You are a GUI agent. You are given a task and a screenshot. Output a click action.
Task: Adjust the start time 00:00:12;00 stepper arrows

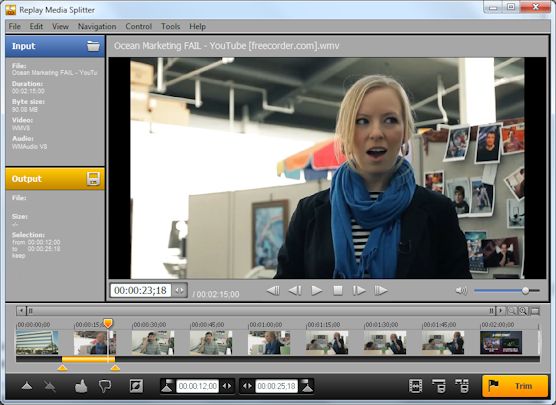pyautogui.click(x=227, y=386)
